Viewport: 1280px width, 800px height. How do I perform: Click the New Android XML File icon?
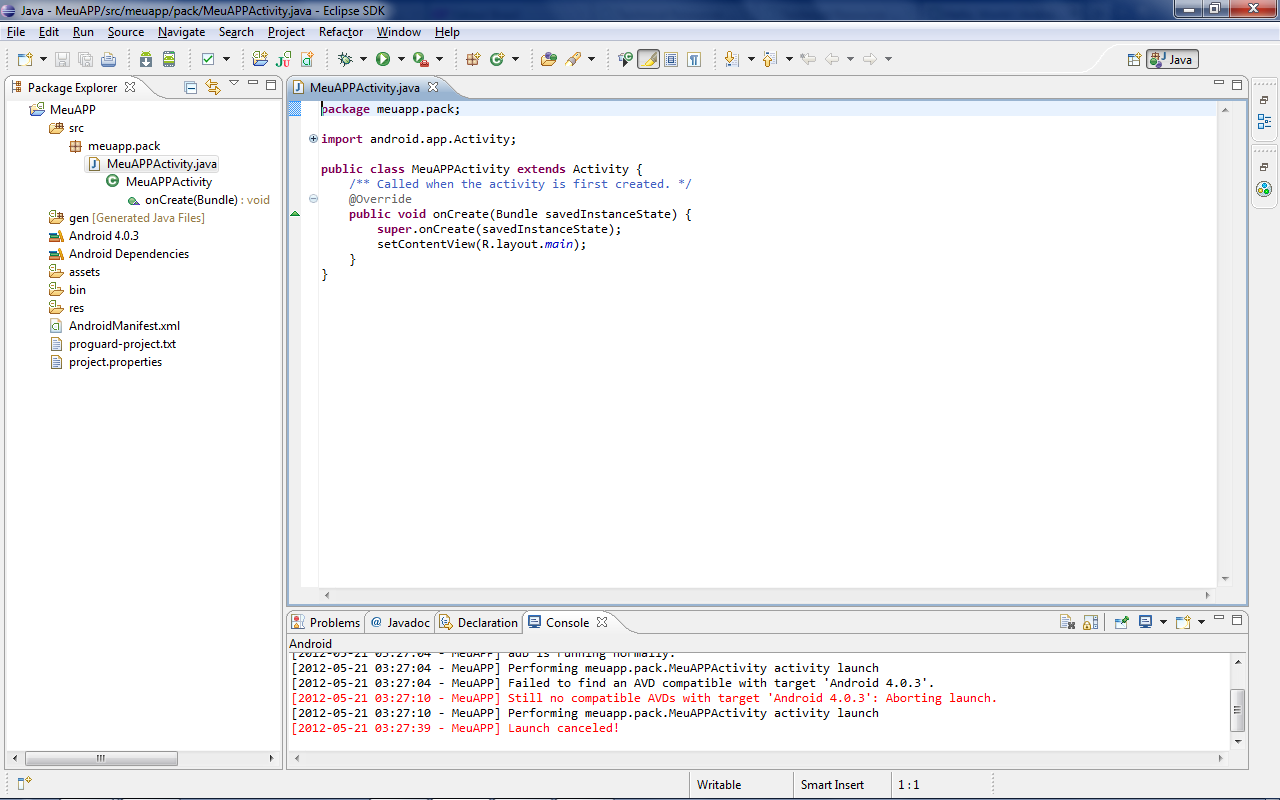307,59
